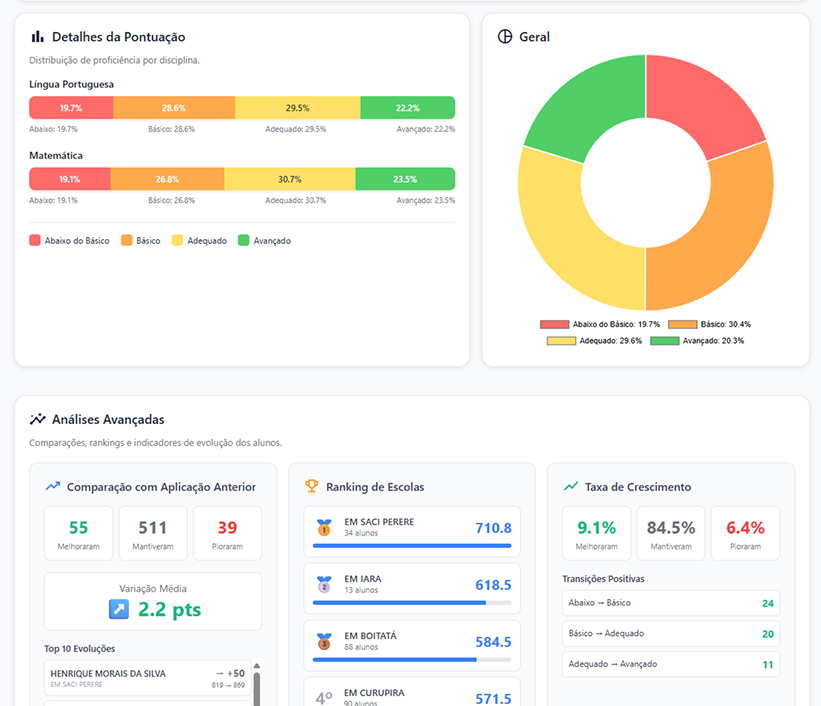The width and height of the screenshot is (821, 706).
Task: Click the growth line icon beside Taxa de Crescimento
Action: pyautogui.click(x=571, y=487)
